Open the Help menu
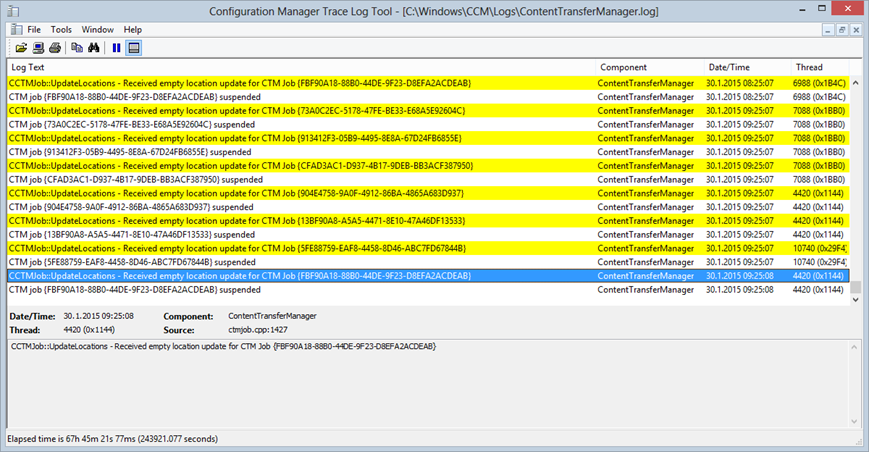 click(x=132, y=29)
